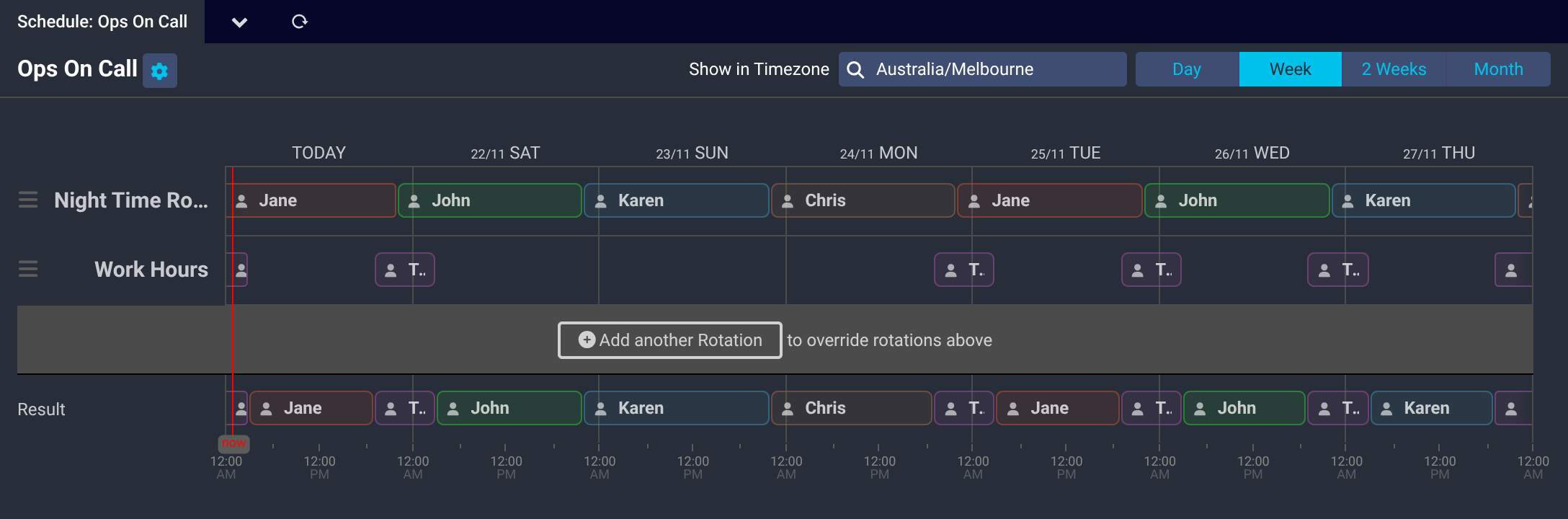
Task: Expand the schedule selector chevron
Action: click(239, 22)
